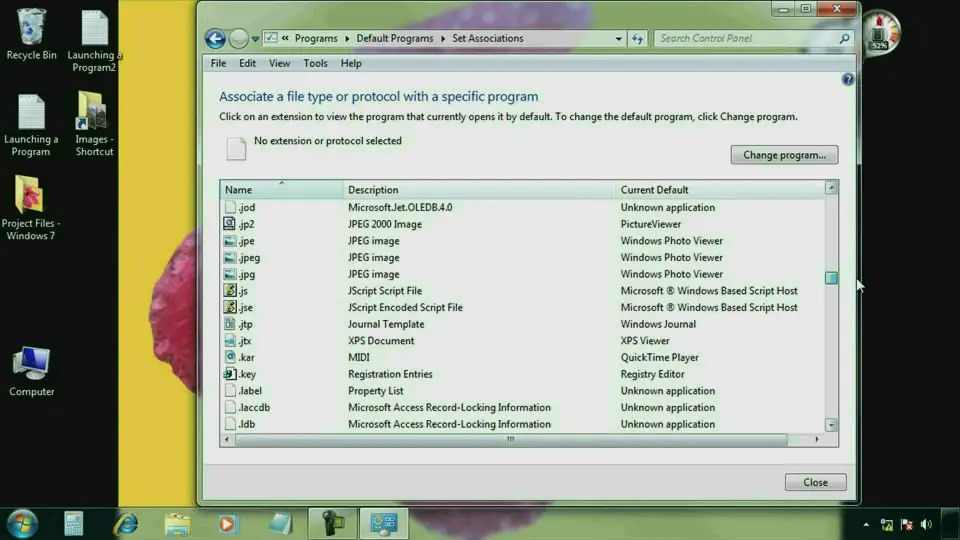This screenshot has height=540, width=960.
Task: Click the Search Control Panel field
Action: point(753,39)
